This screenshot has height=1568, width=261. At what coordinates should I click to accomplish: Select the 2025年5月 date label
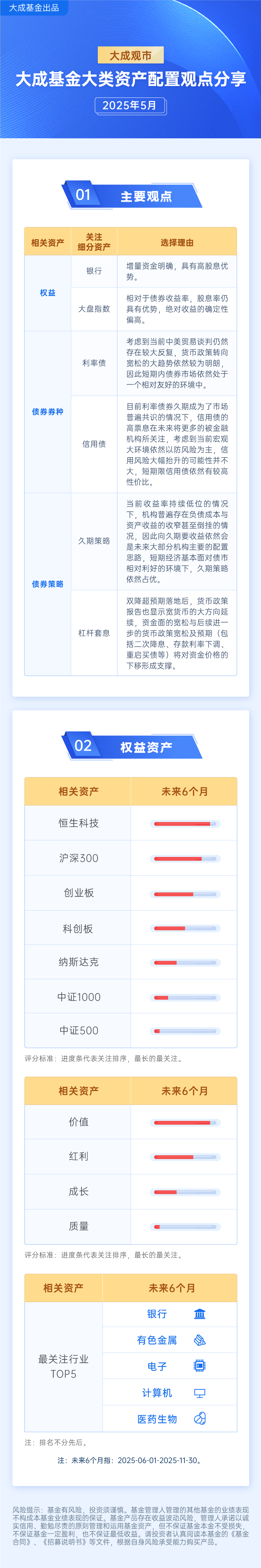129,105
